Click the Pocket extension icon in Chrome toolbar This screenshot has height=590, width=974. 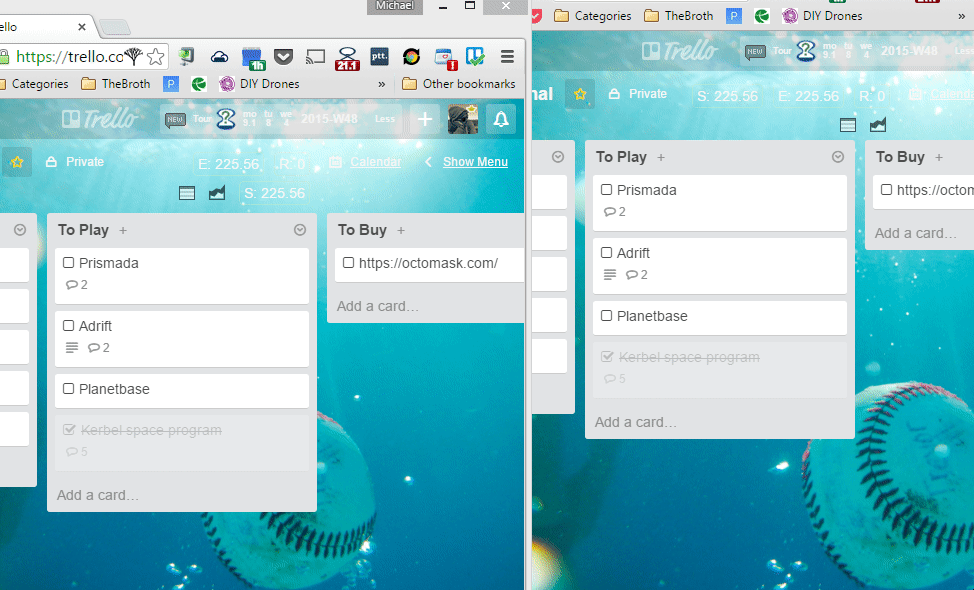[x=284, y=57]
